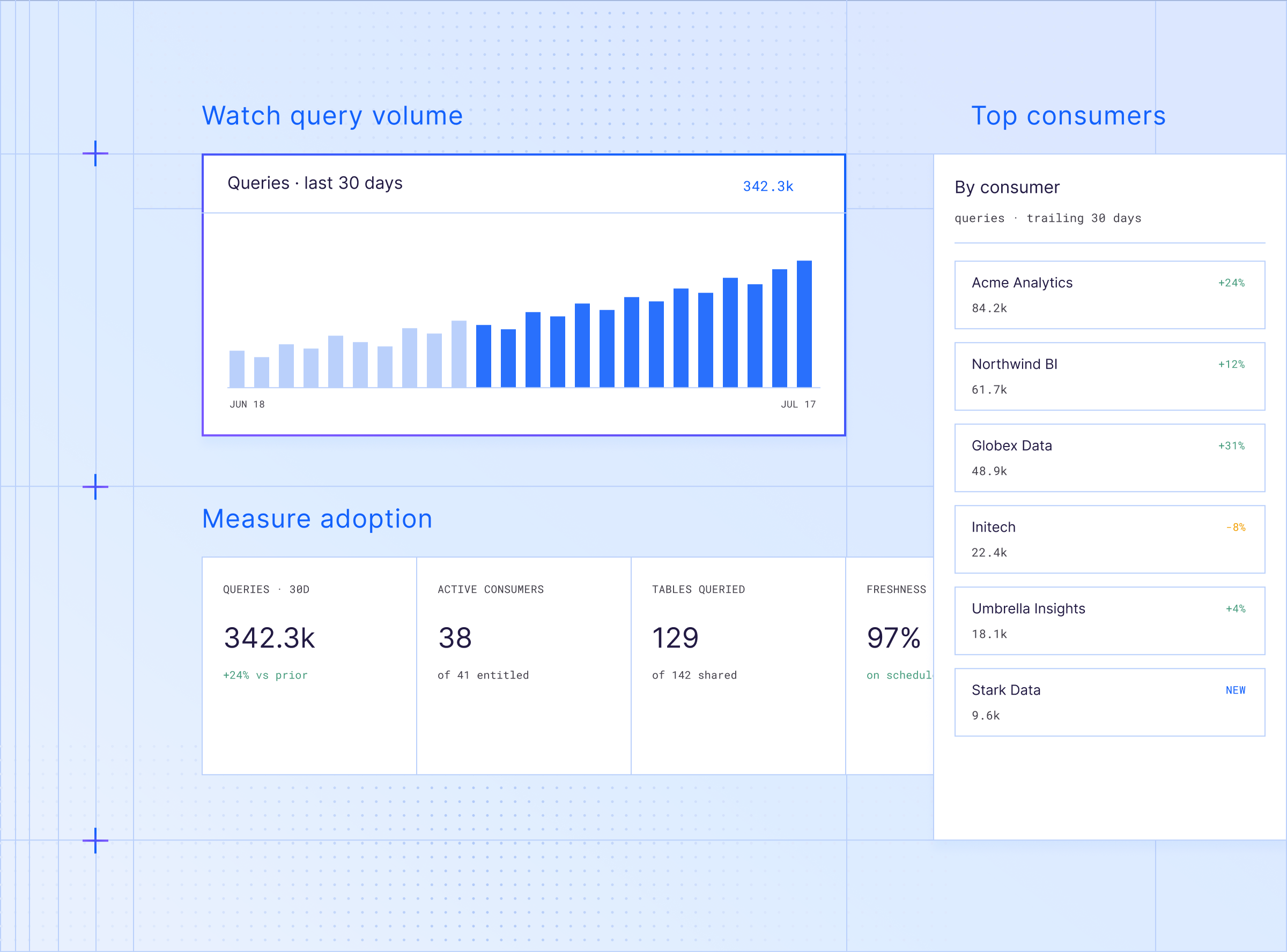Click the 61.7k value under Northwind BI
The image size is (1287, 952).
(x=989, y=390)
